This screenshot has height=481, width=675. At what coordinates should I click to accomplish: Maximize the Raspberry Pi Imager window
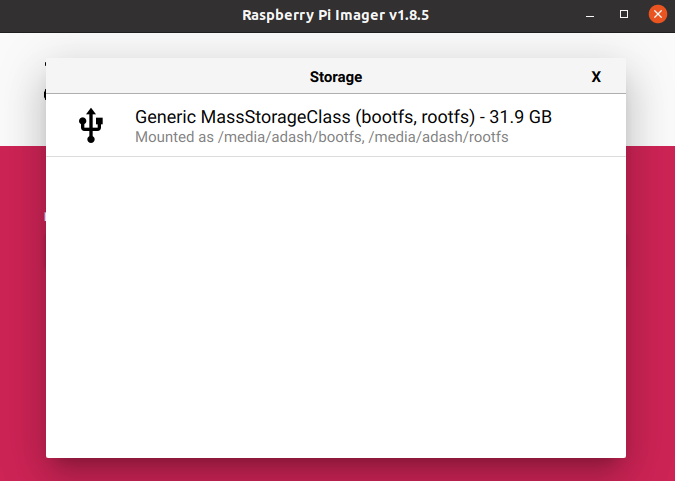624,15
